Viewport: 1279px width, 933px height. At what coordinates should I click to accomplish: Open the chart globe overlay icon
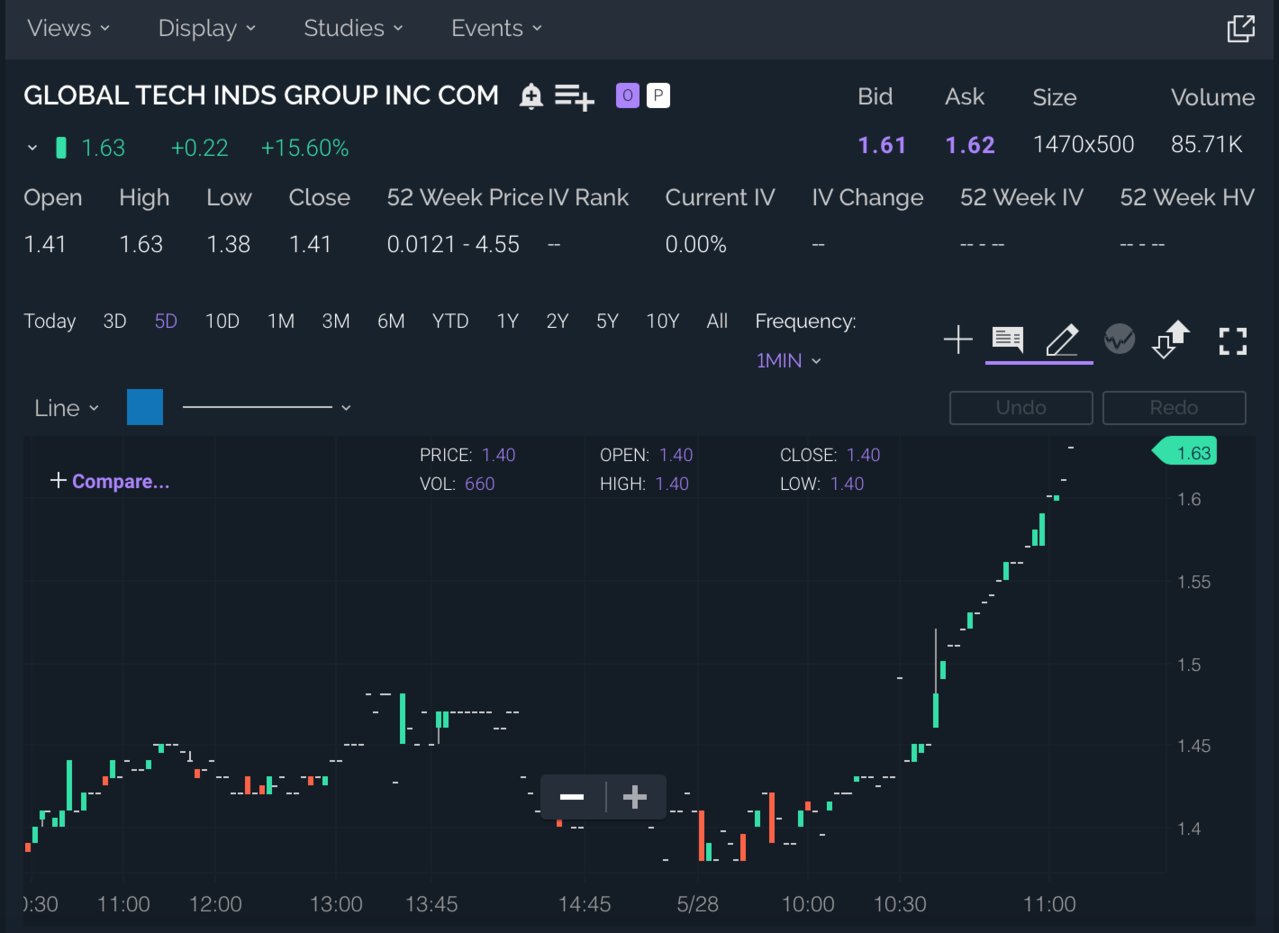[x=1119, y=340]
